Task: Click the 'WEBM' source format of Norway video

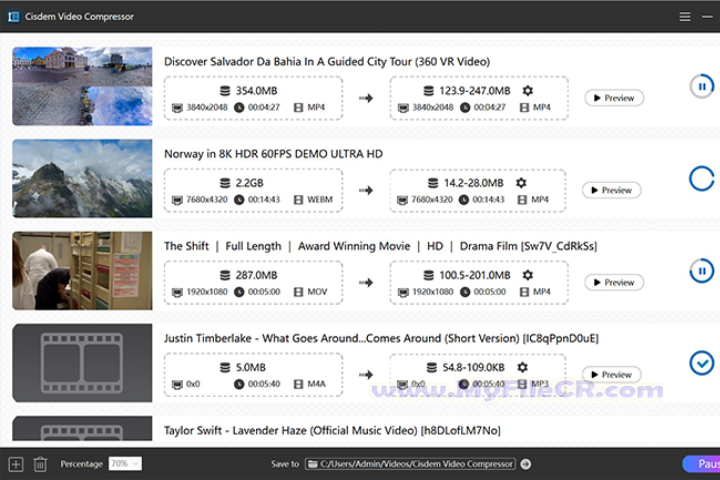Action: [320, 199]
